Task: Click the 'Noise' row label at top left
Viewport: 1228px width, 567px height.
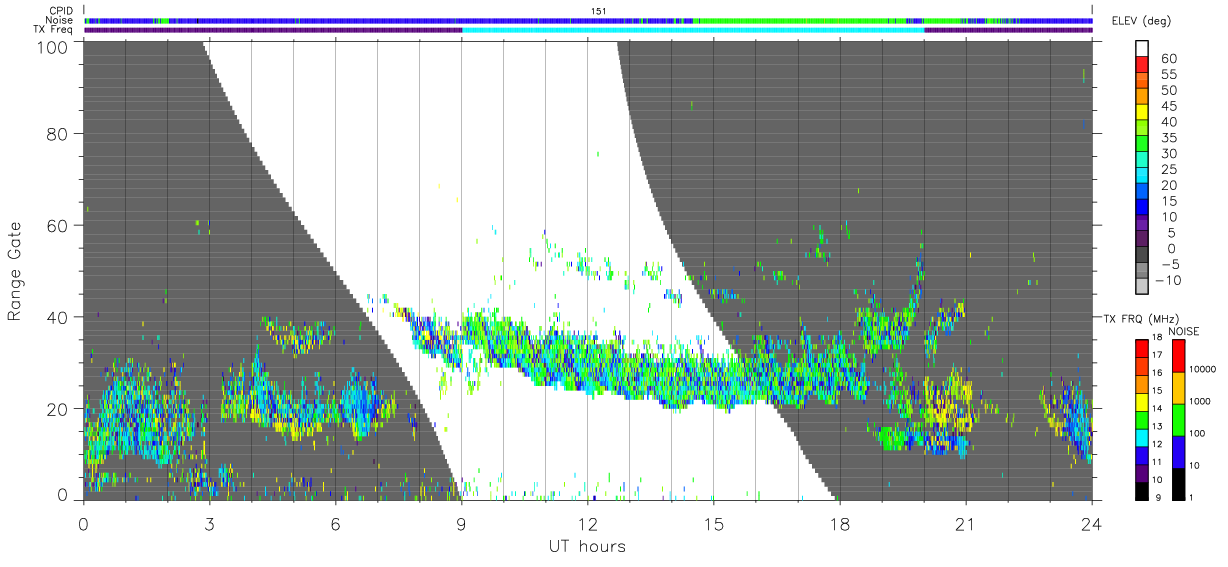Action: pyautogui.click(x=60, y=20)
